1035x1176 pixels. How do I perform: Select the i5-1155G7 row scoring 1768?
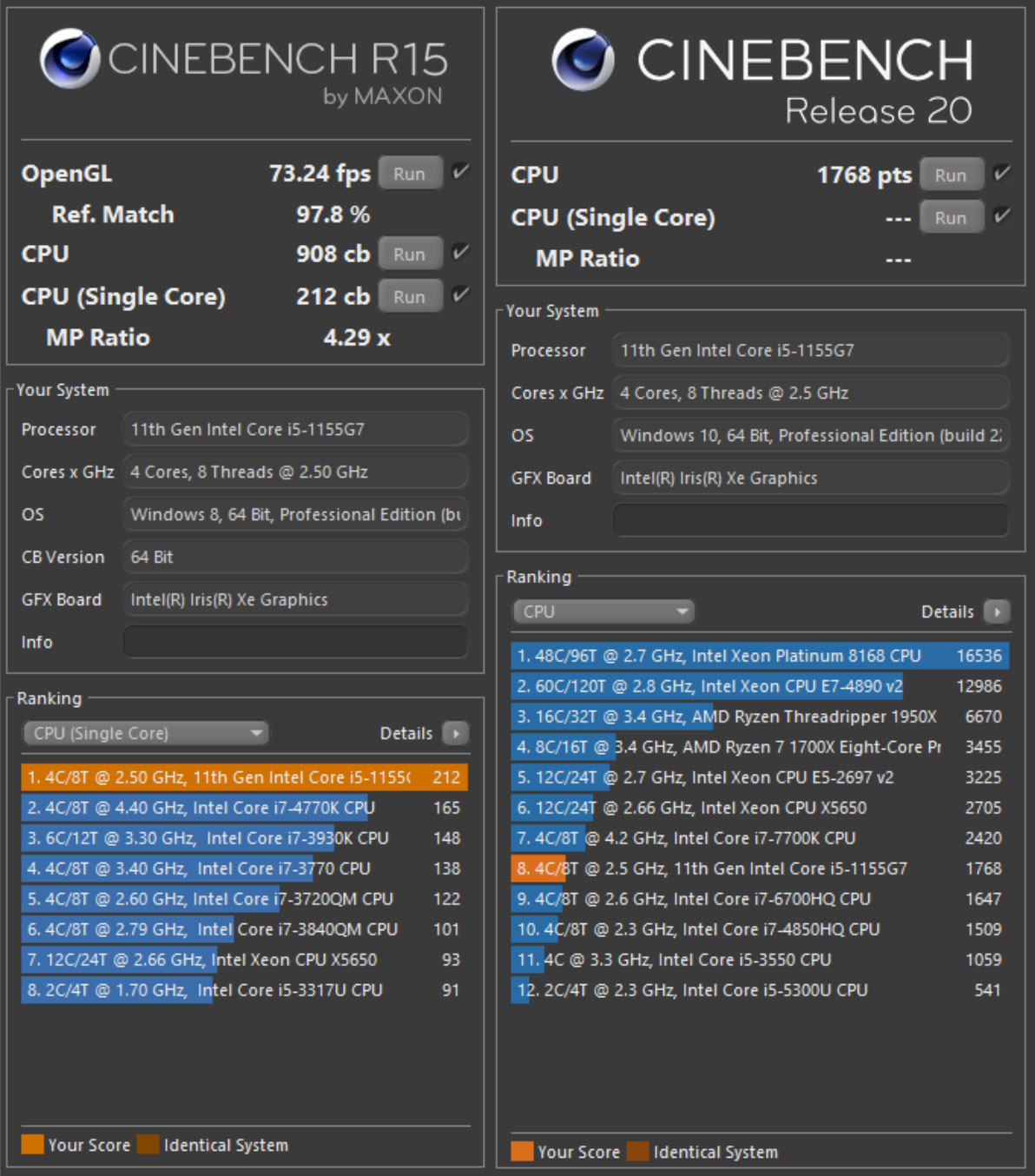click(x=760, y=869)
